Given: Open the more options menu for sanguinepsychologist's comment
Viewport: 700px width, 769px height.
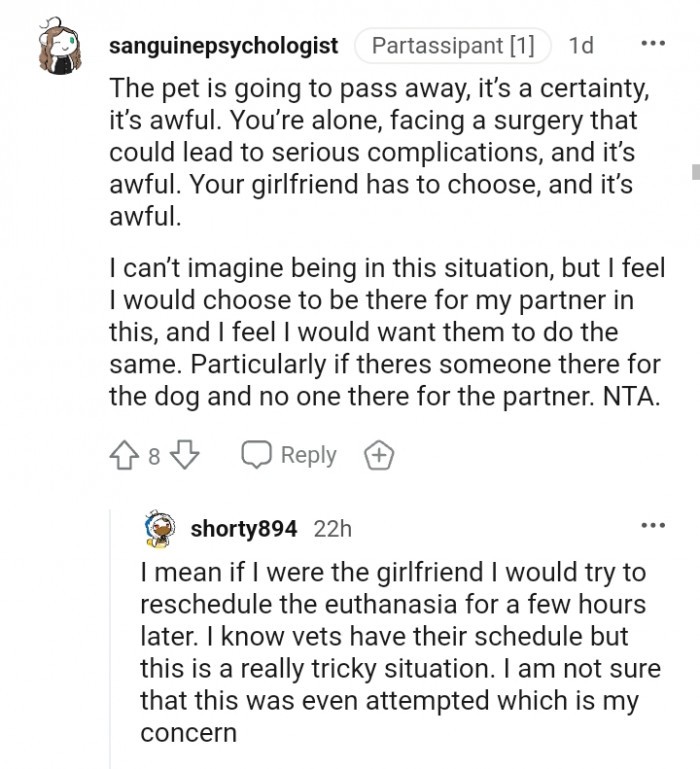Looking at the screenshot, I should [651, 44].
